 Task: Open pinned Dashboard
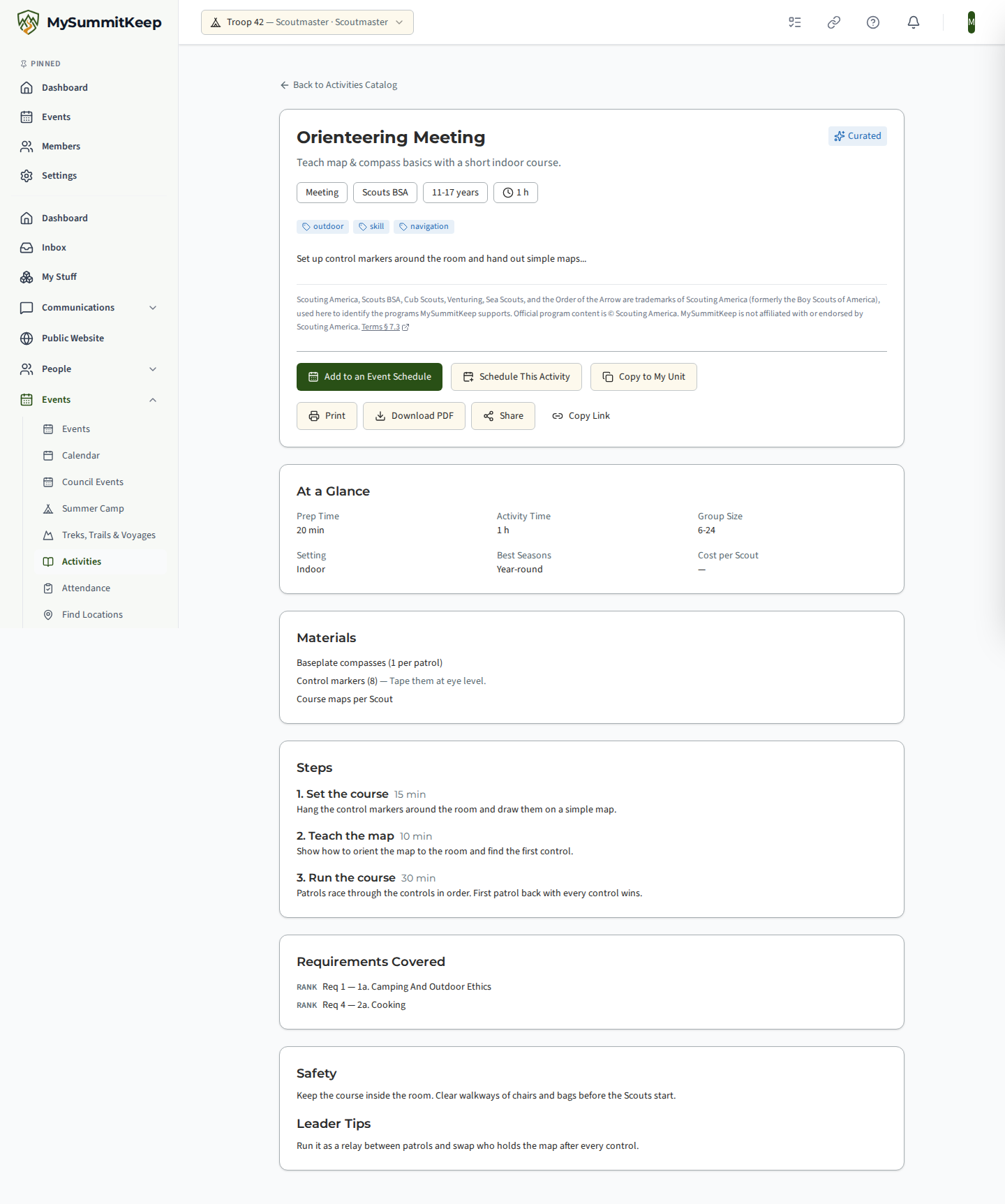[x=89, y=88]
